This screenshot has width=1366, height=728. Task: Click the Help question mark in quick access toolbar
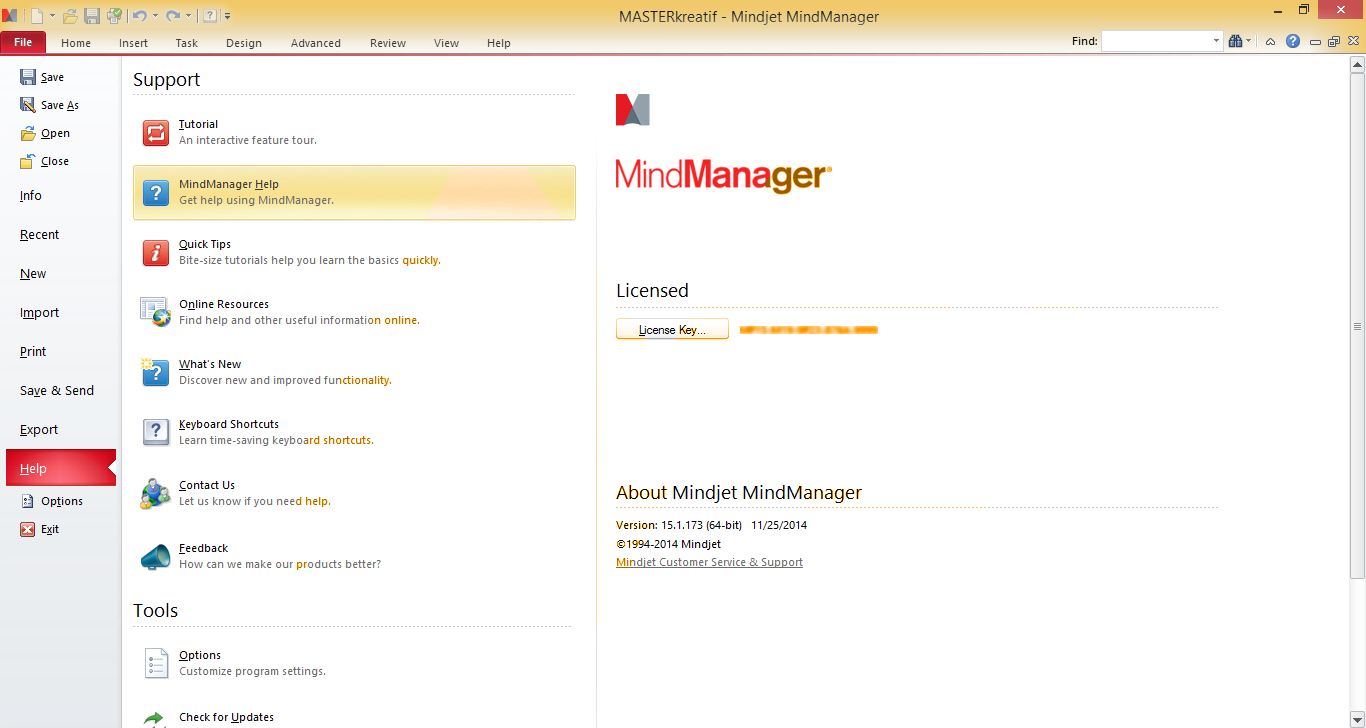tap(209, 15)
